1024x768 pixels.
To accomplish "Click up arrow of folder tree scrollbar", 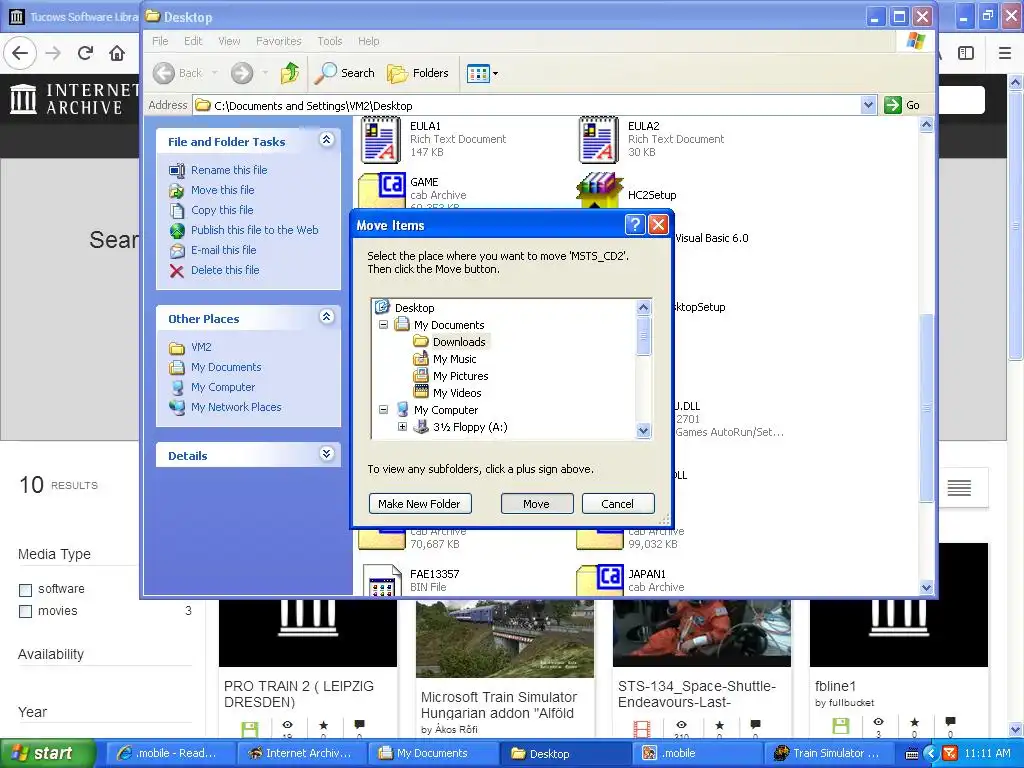I will pos(643,308).
